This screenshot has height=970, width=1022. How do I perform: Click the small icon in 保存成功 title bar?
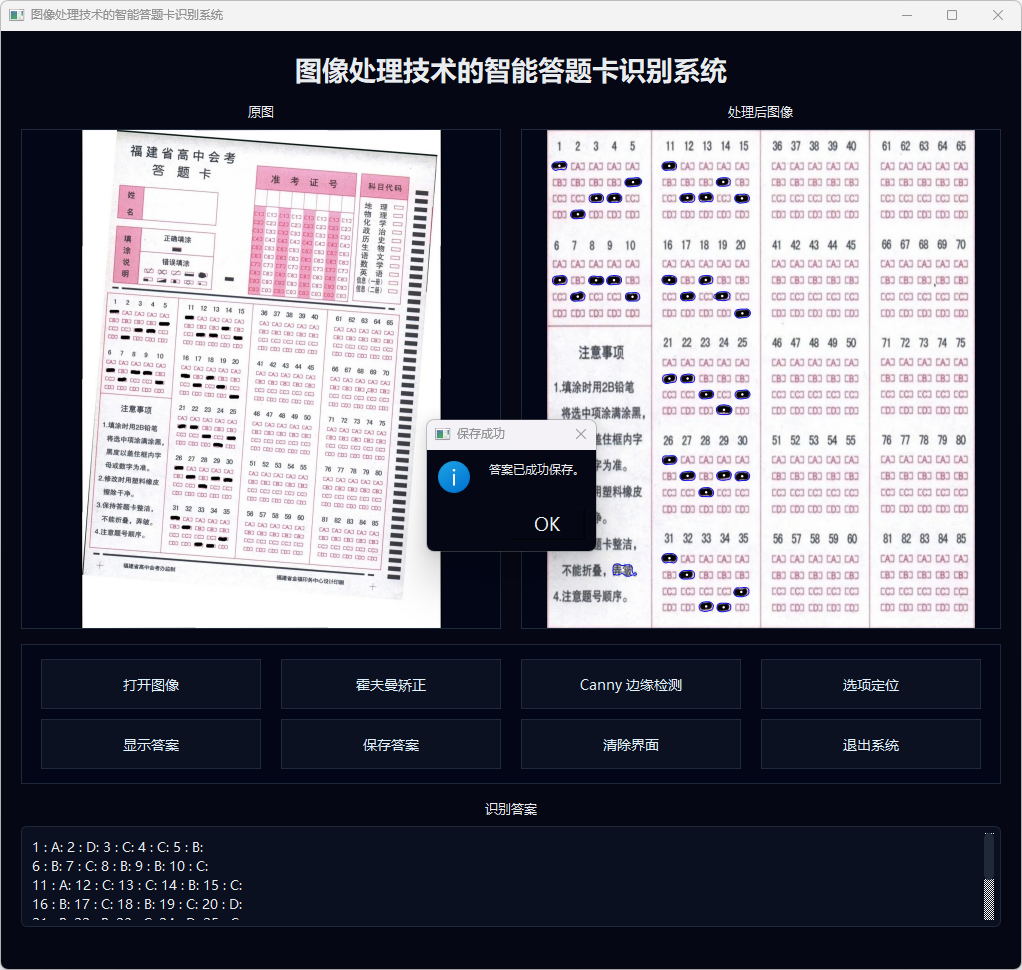442,434
